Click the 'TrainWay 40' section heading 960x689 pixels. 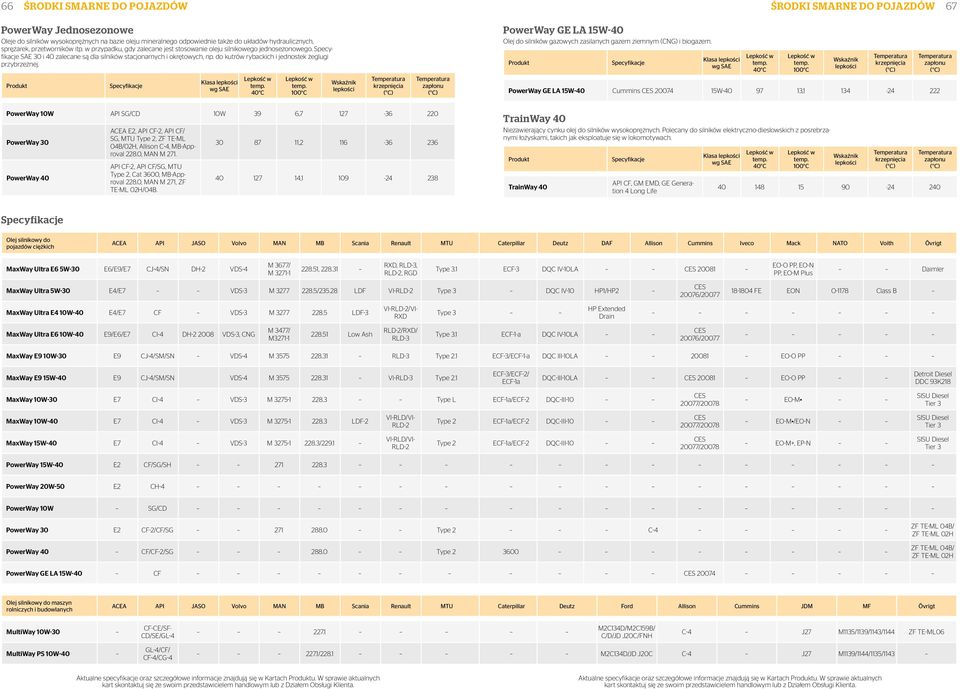(534, 119)
